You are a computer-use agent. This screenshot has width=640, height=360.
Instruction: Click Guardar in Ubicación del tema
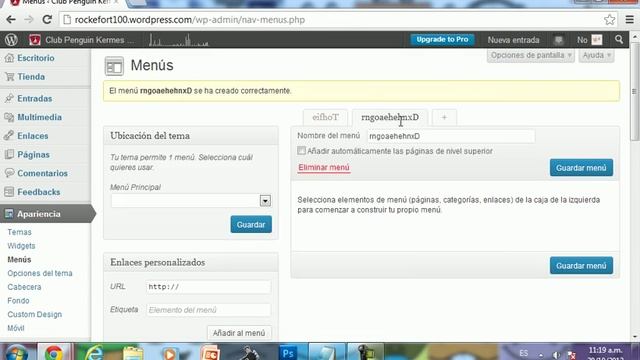click(251, 224)
